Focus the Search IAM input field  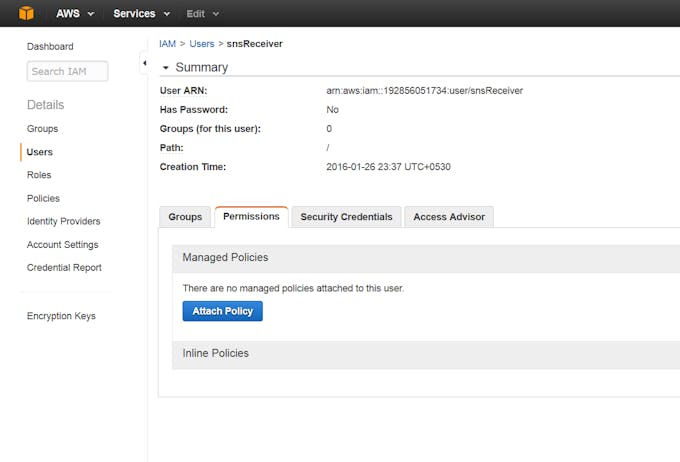click(x=68, y=71)
